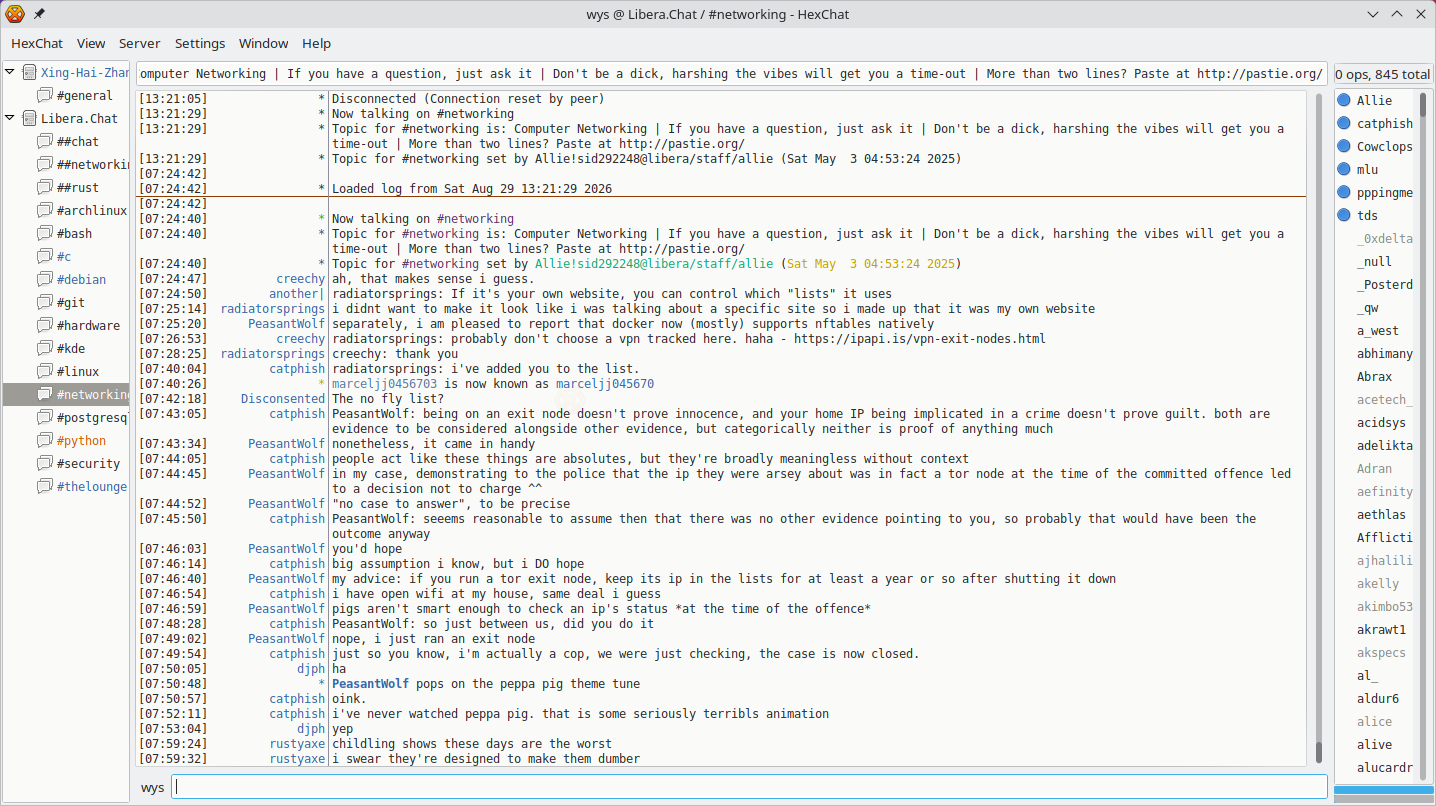Select user aethlas in user list
This screenshot has height=806, width=1436.
1382,514
